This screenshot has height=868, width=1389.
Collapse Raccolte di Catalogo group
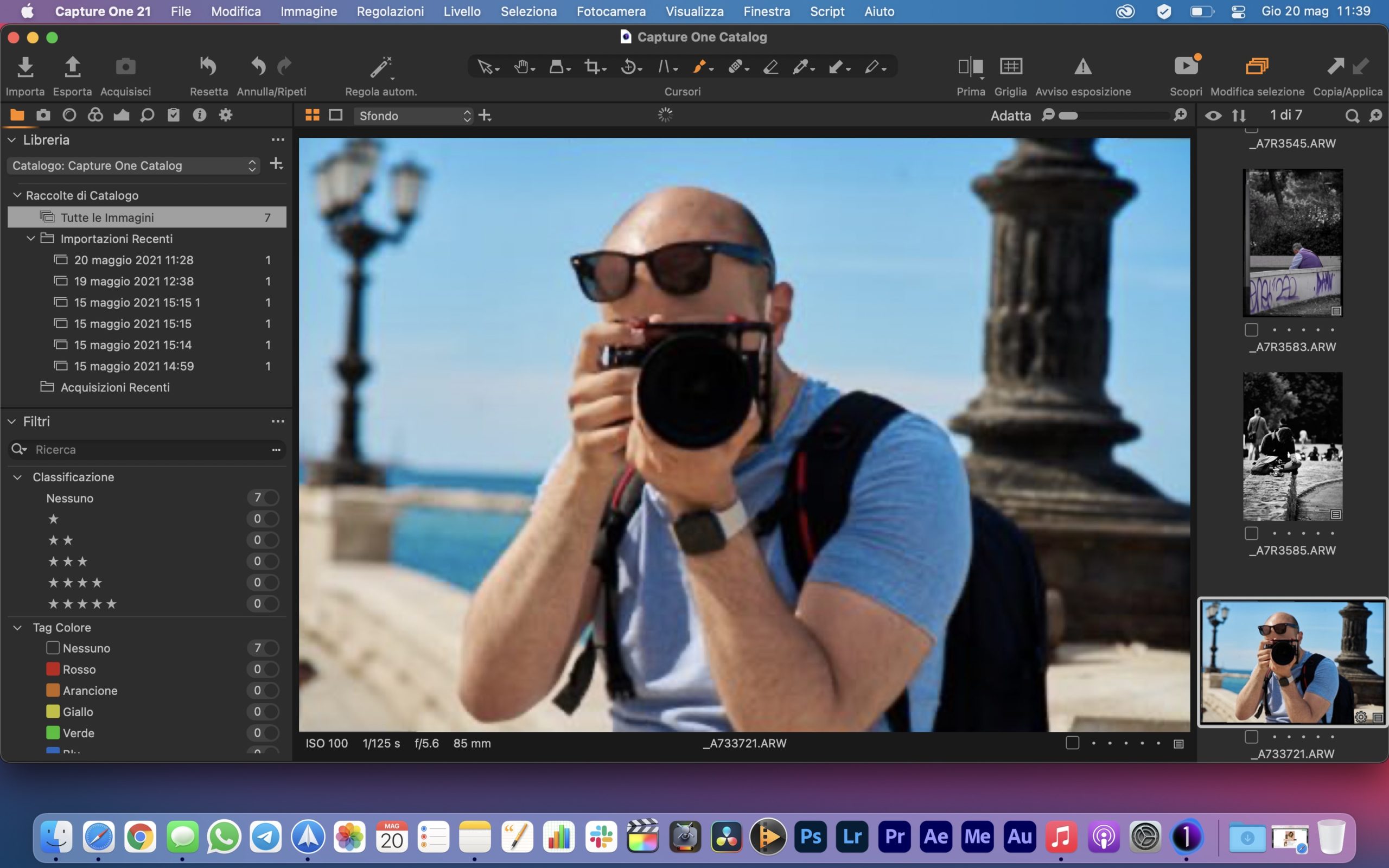point(17,195)
